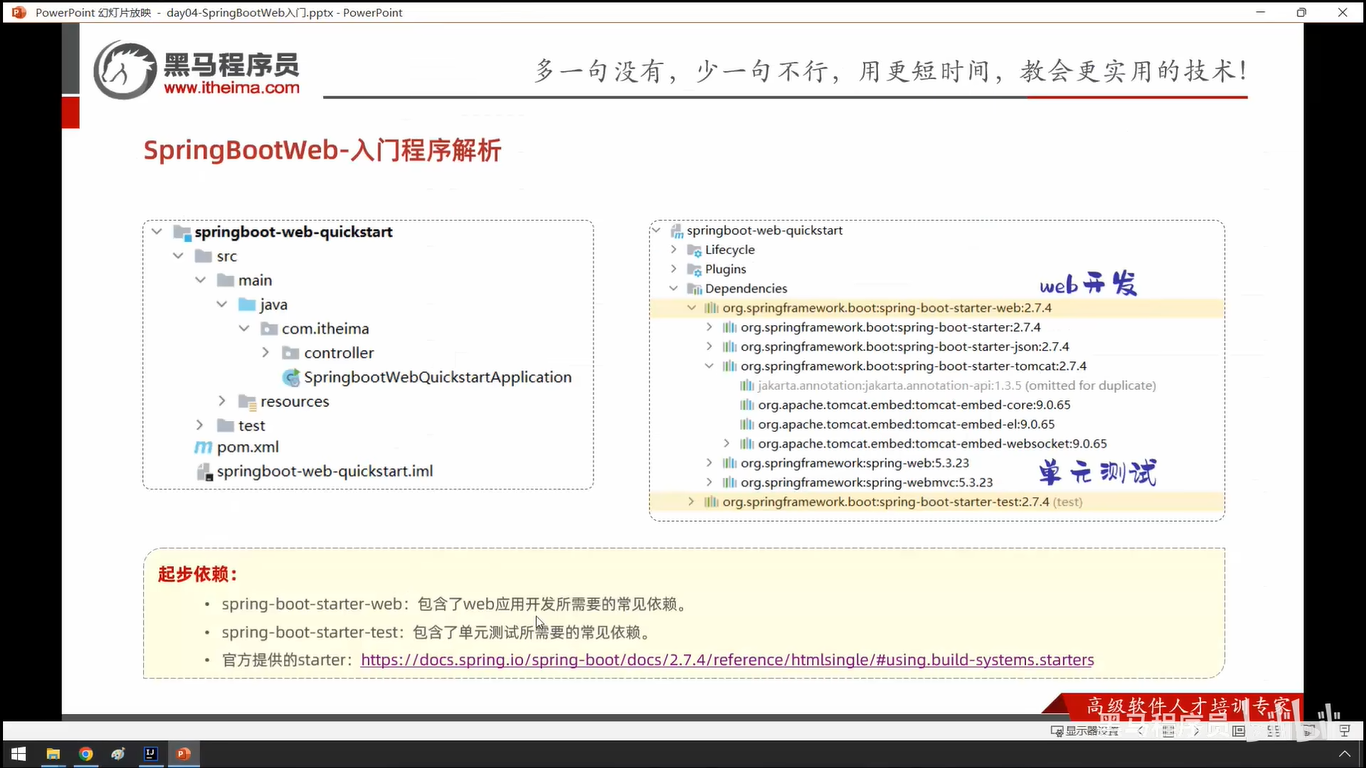Click the controller package folder icon
Viewport: 1366px width, 768px height.
291,352
